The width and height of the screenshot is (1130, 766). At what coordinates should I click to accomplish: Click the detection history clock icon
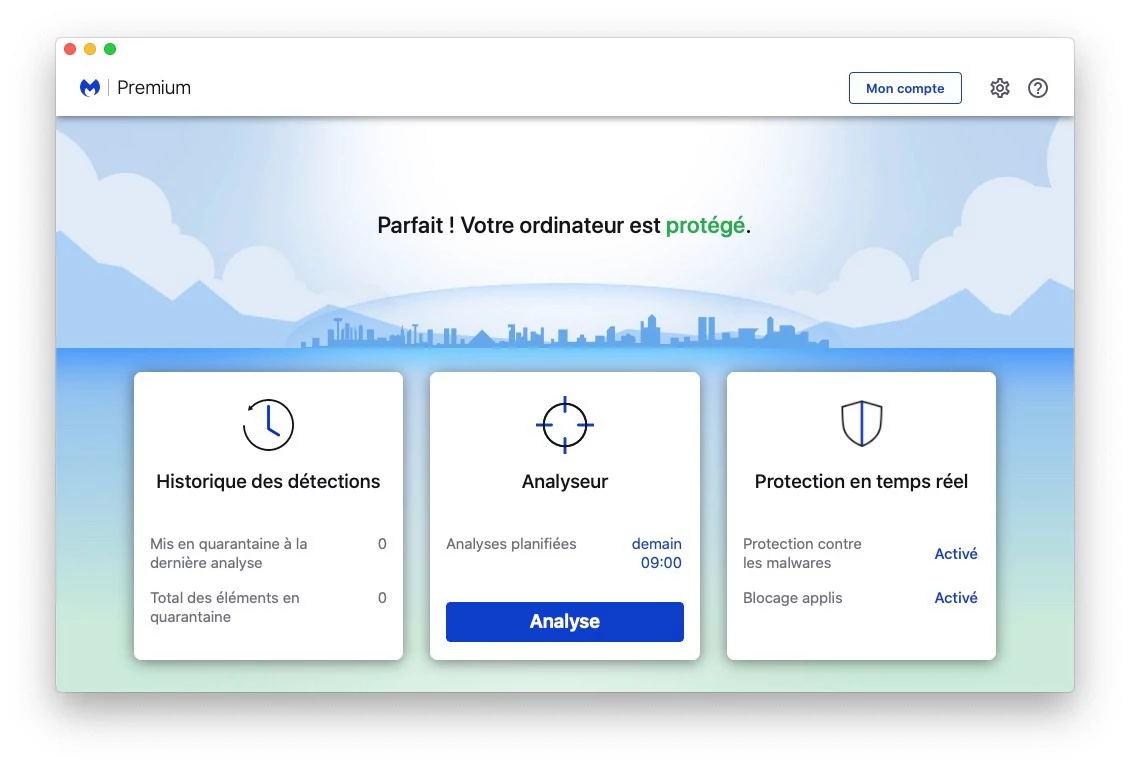click(x=268, y=425)
